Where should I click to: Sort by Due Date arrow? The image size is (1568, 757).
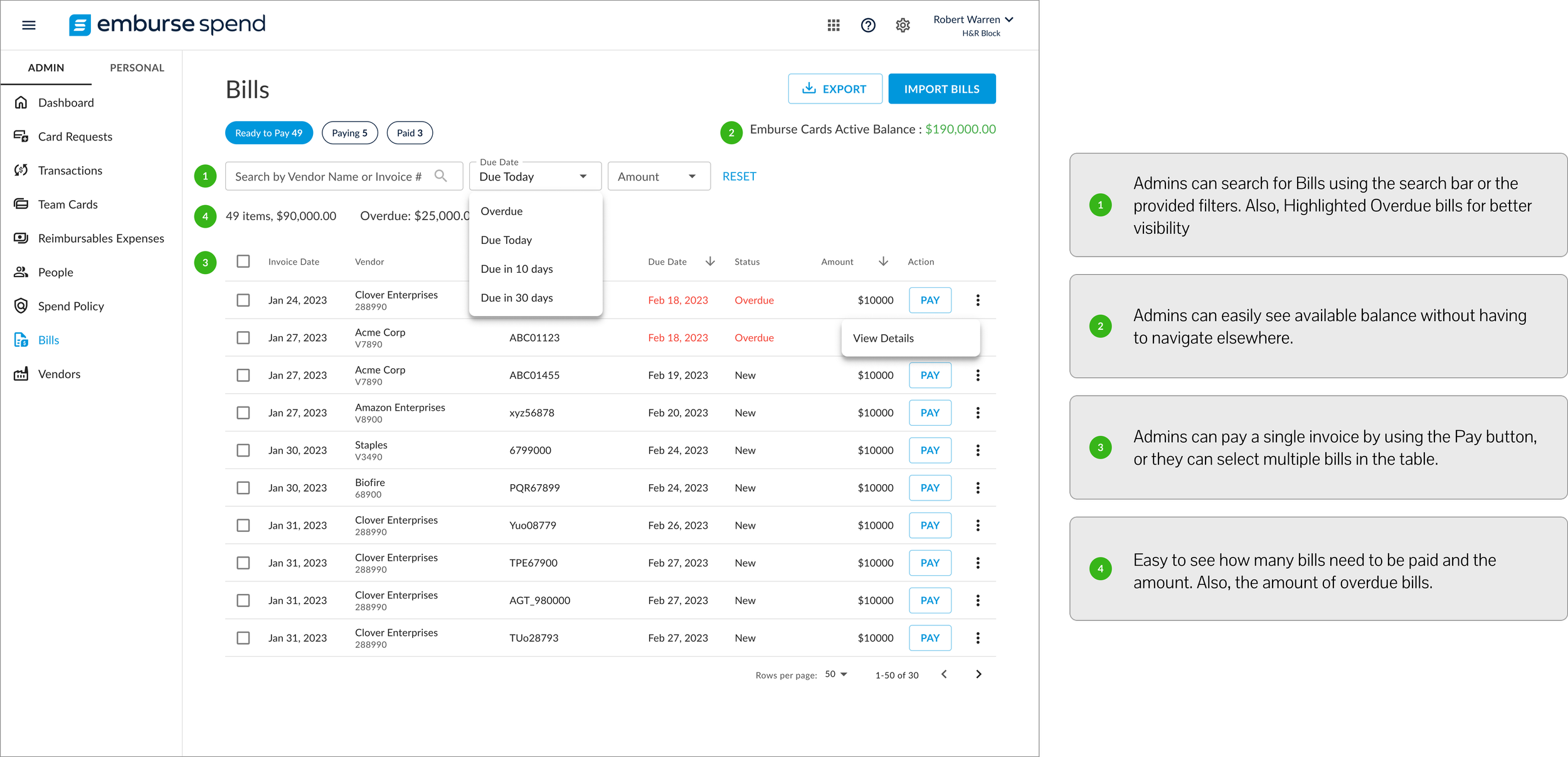(710, 262)
